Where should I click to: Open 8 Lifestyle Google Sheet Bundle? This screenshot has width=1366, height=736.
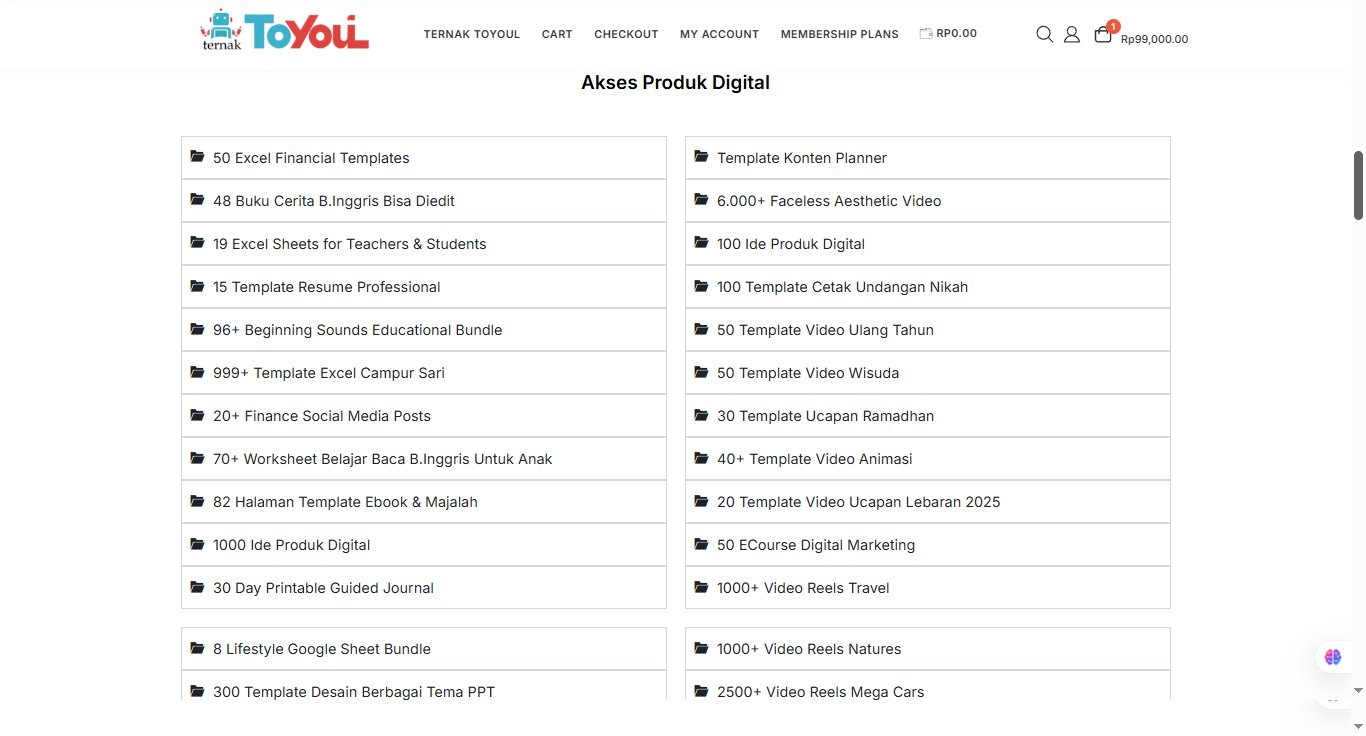pos(321,649)
